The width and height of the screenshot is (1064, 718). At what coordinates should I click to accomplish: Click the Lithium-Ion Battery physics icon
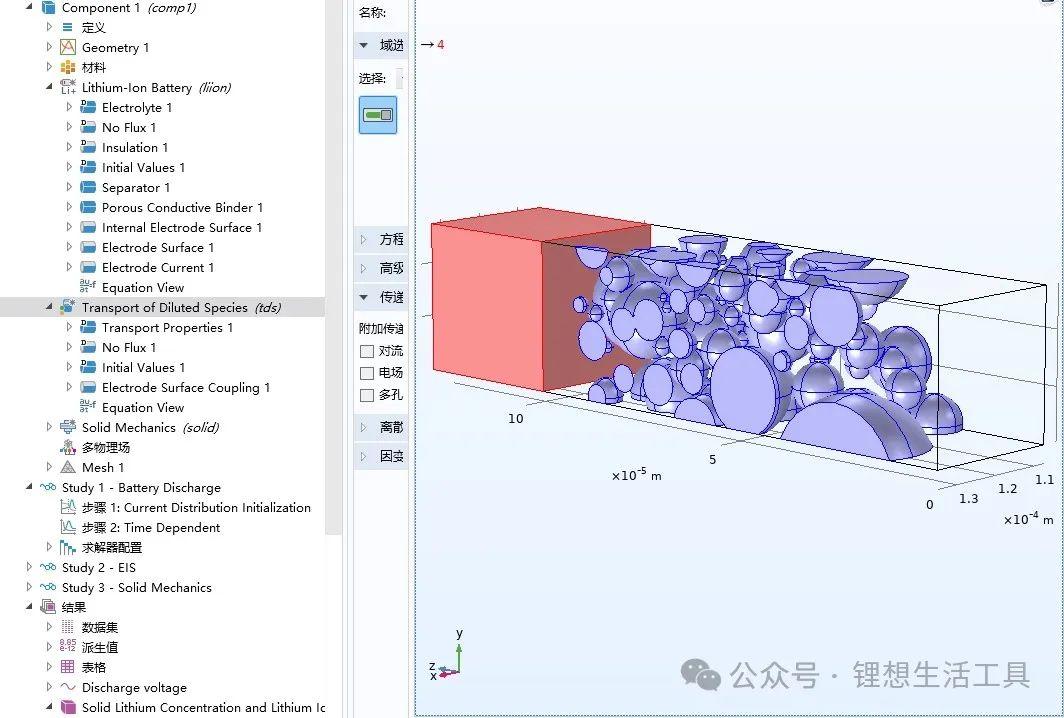point(68,87)
